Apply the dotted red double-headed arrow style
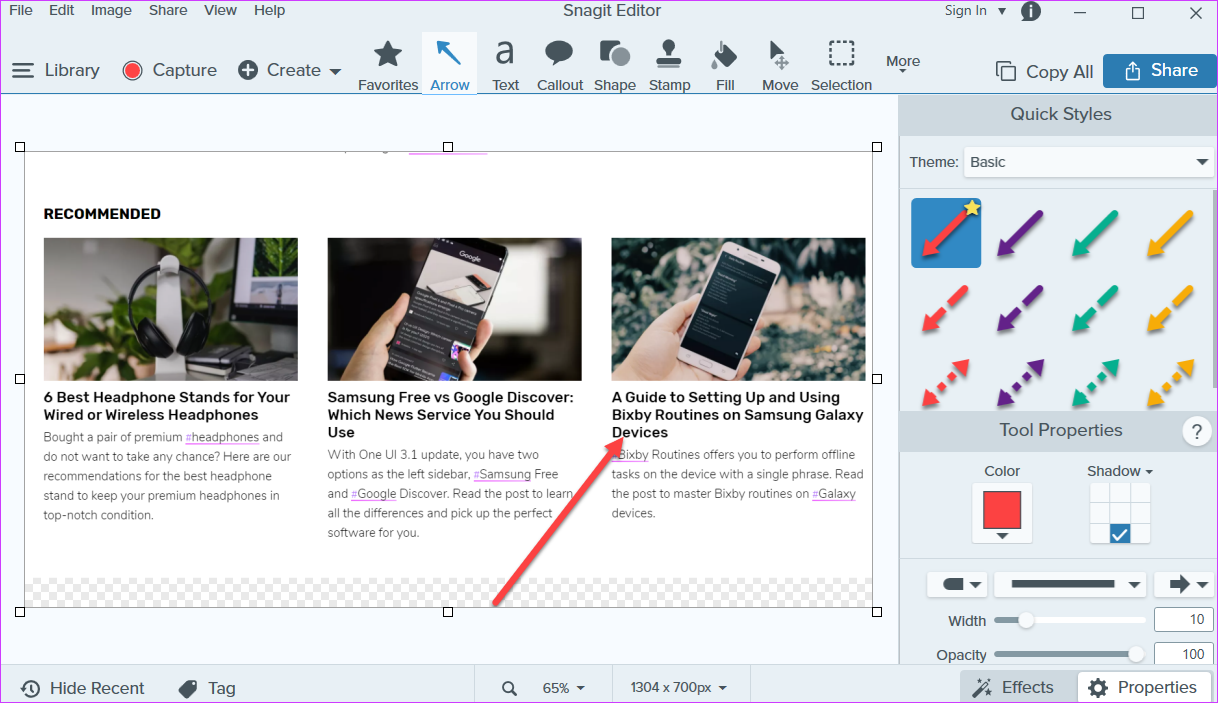 (946, 384)
